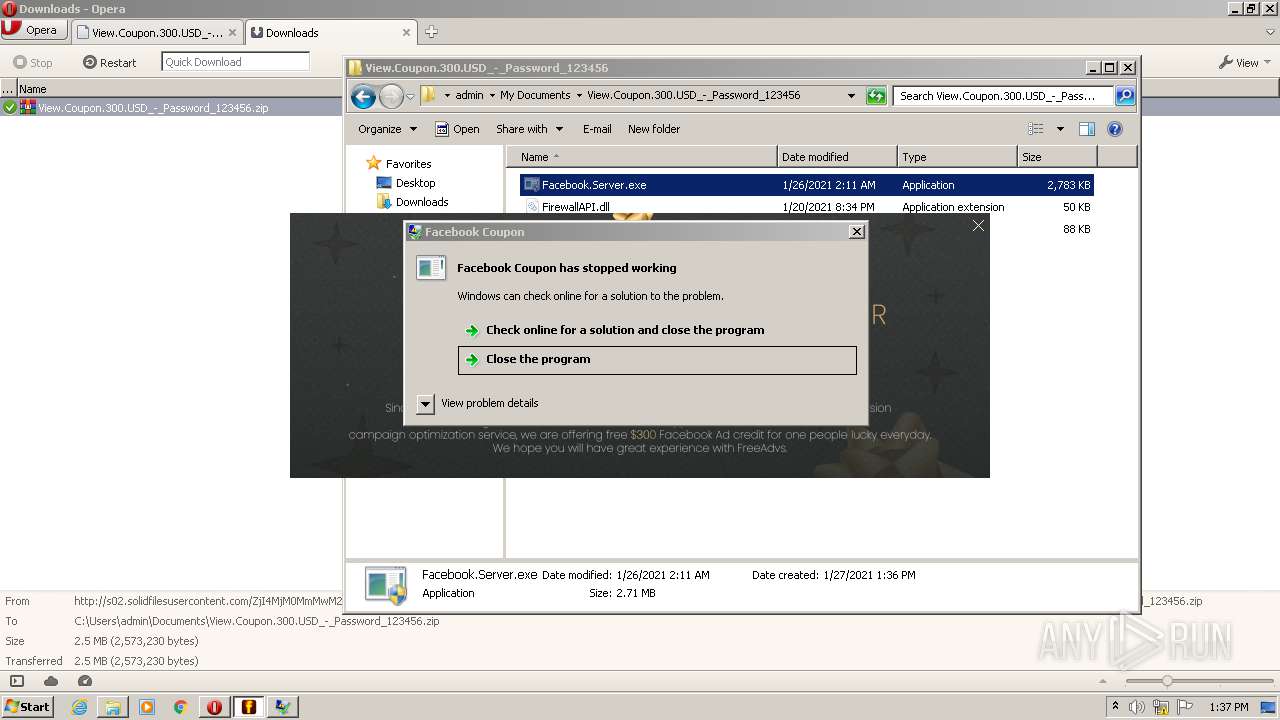Open Windows Explorer taskbar icon
The width and height of the screenshot is (1280, 720).
pyautogui.click(x=113, y=706)
